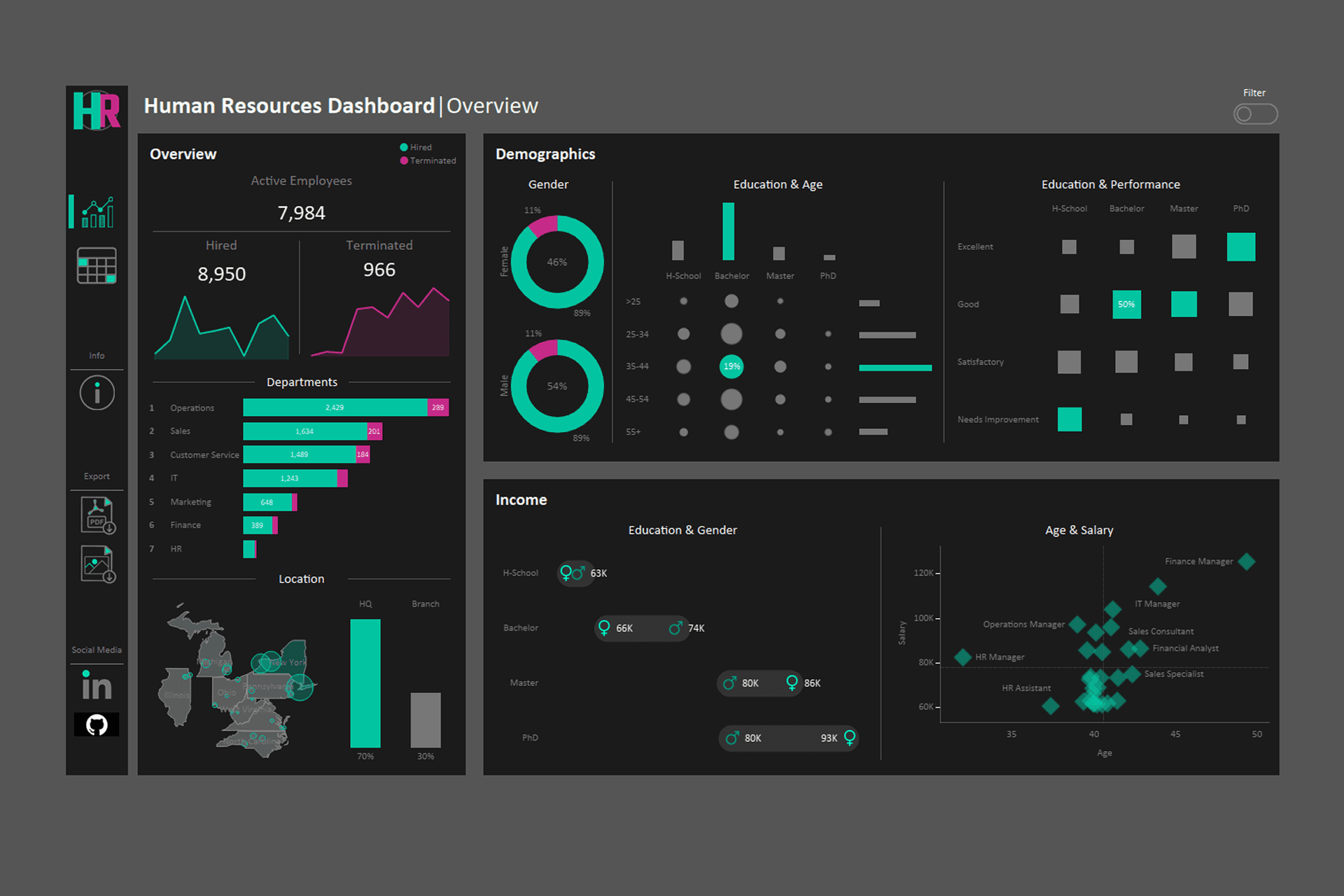Export dashboard as image icon

(97, 564)
